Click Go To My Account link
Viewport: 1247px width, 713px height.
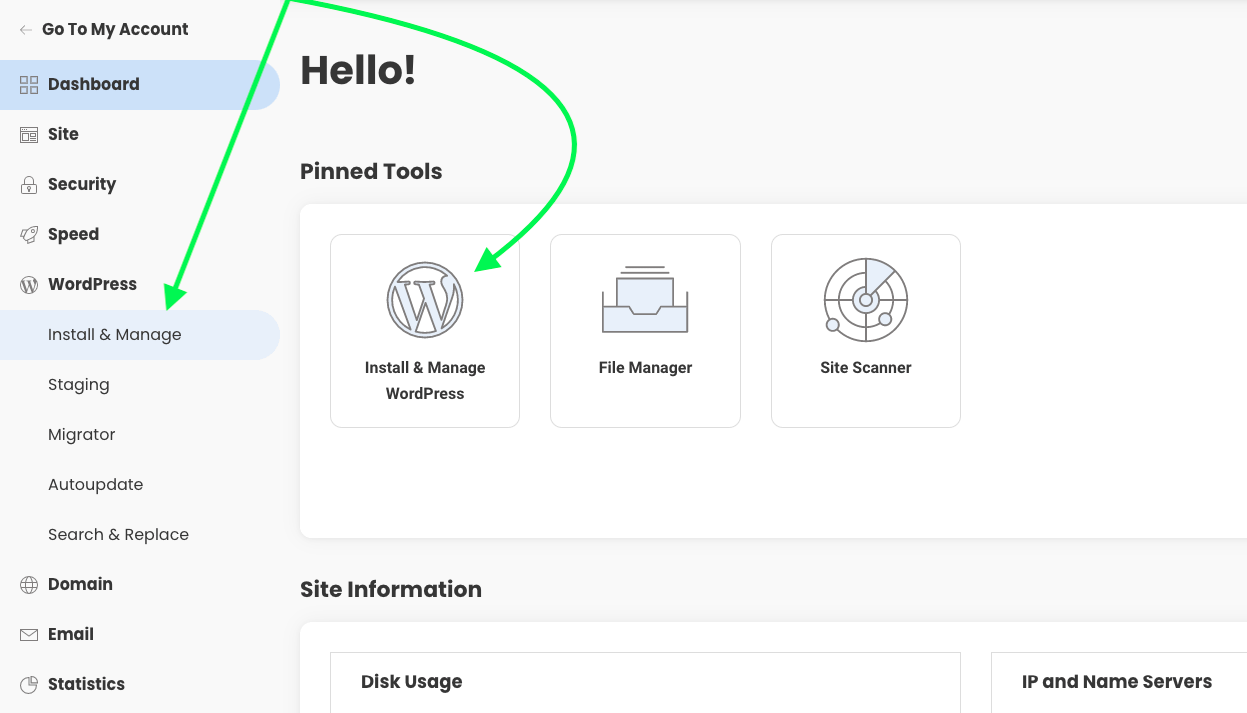point(115,30)
